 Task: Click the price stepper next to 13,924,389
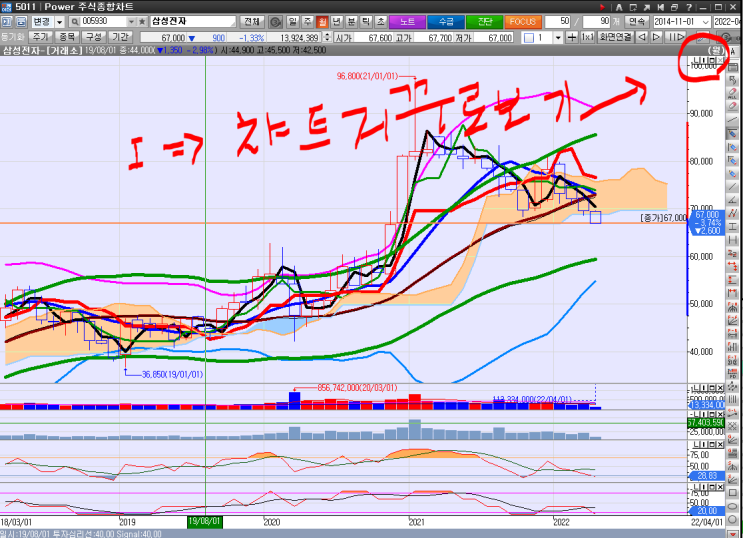point(326,37)
